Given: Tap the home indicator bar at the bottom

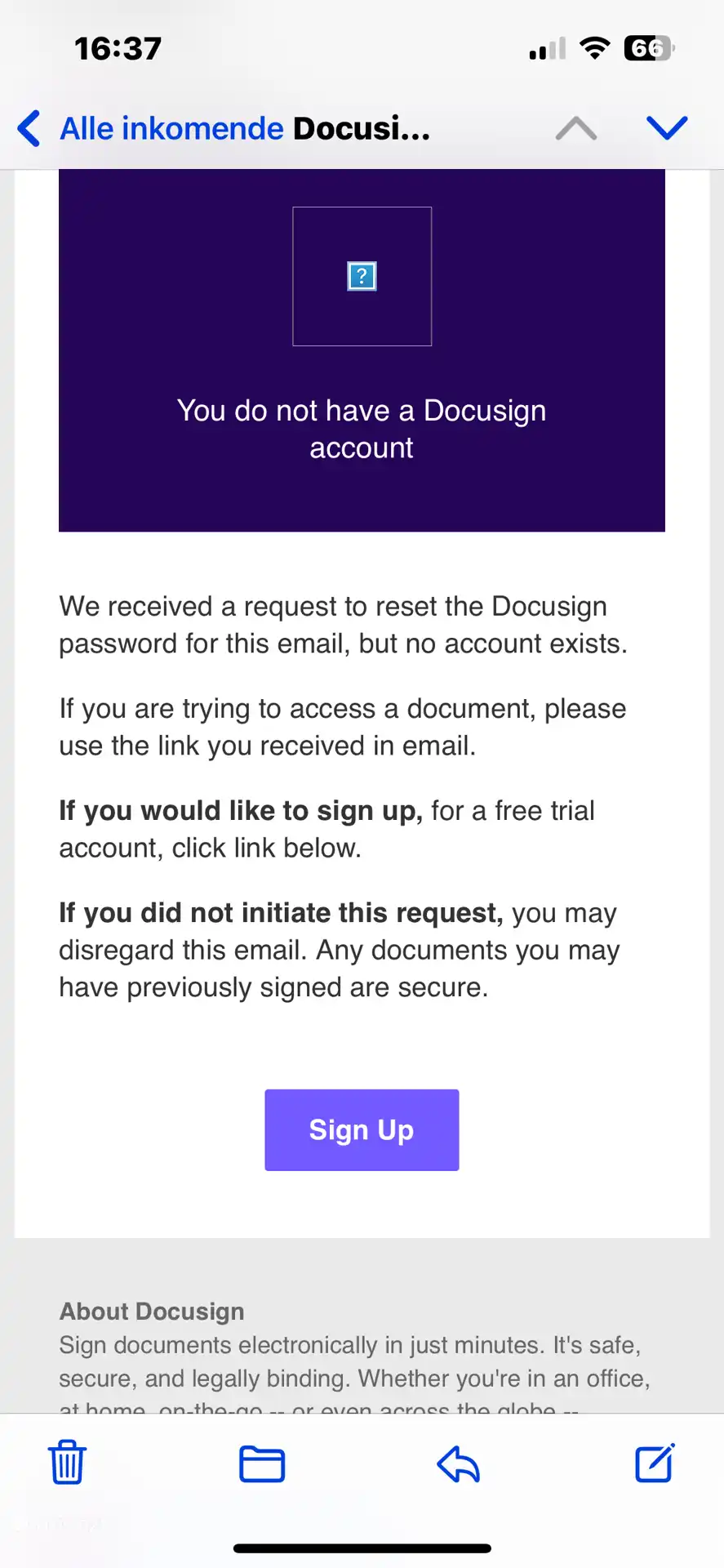Looking at the screenshot, I should 362,1548.
